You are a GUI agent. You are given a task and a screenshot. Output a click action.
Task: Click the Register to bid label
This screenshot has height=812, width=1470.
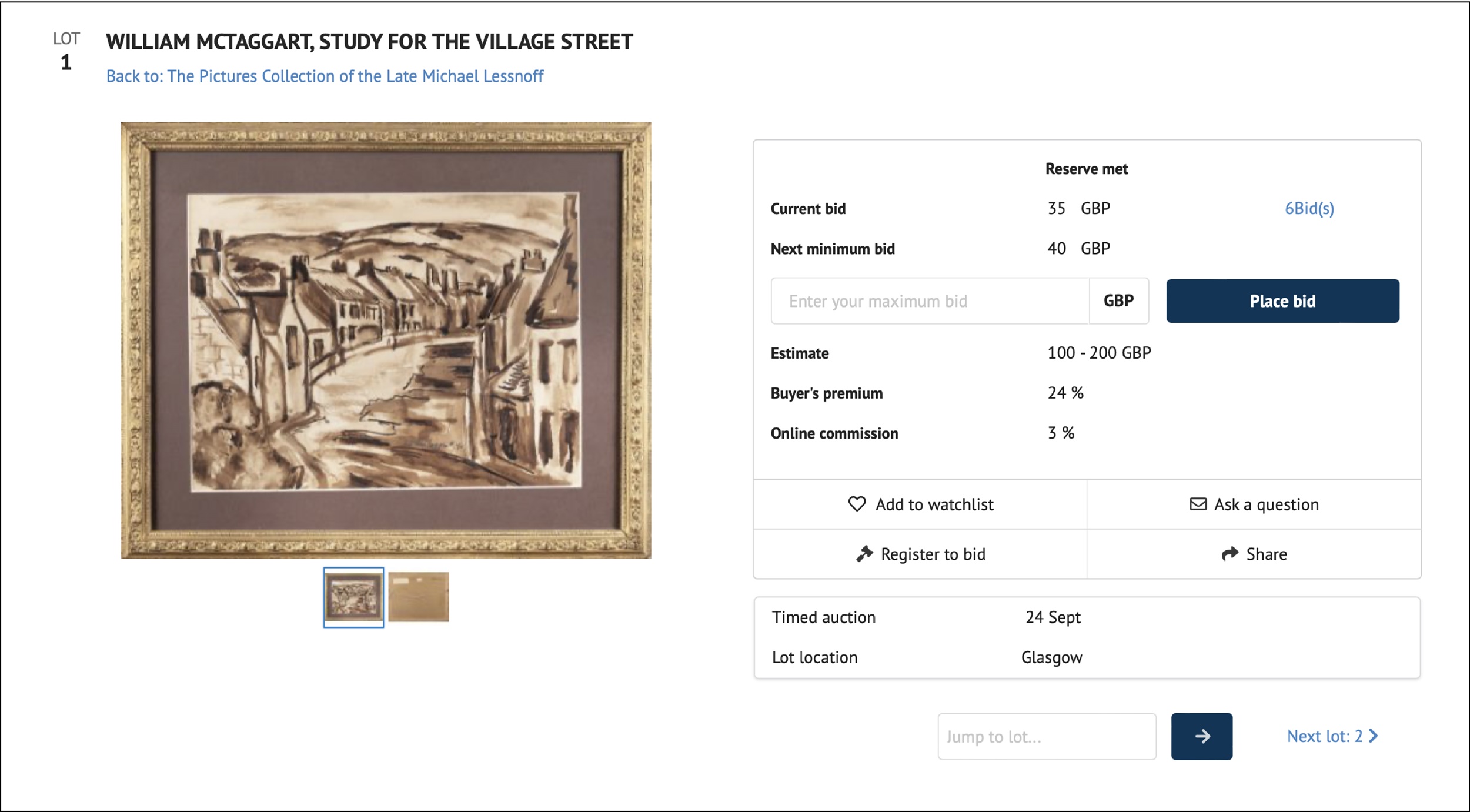(x=933, y=554)
